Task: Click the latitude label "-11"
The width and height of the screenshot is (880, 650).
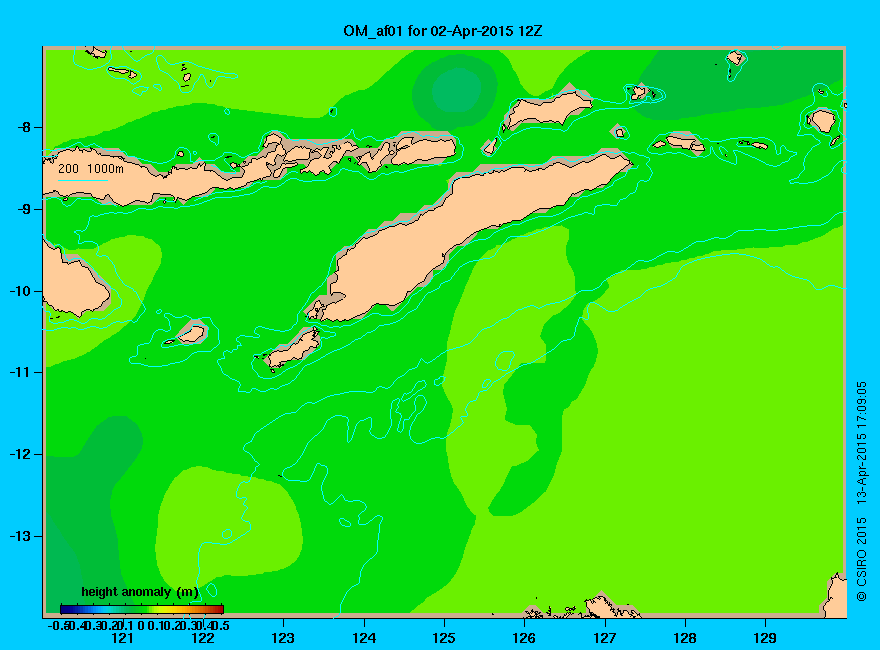Action: coord(20,372)
